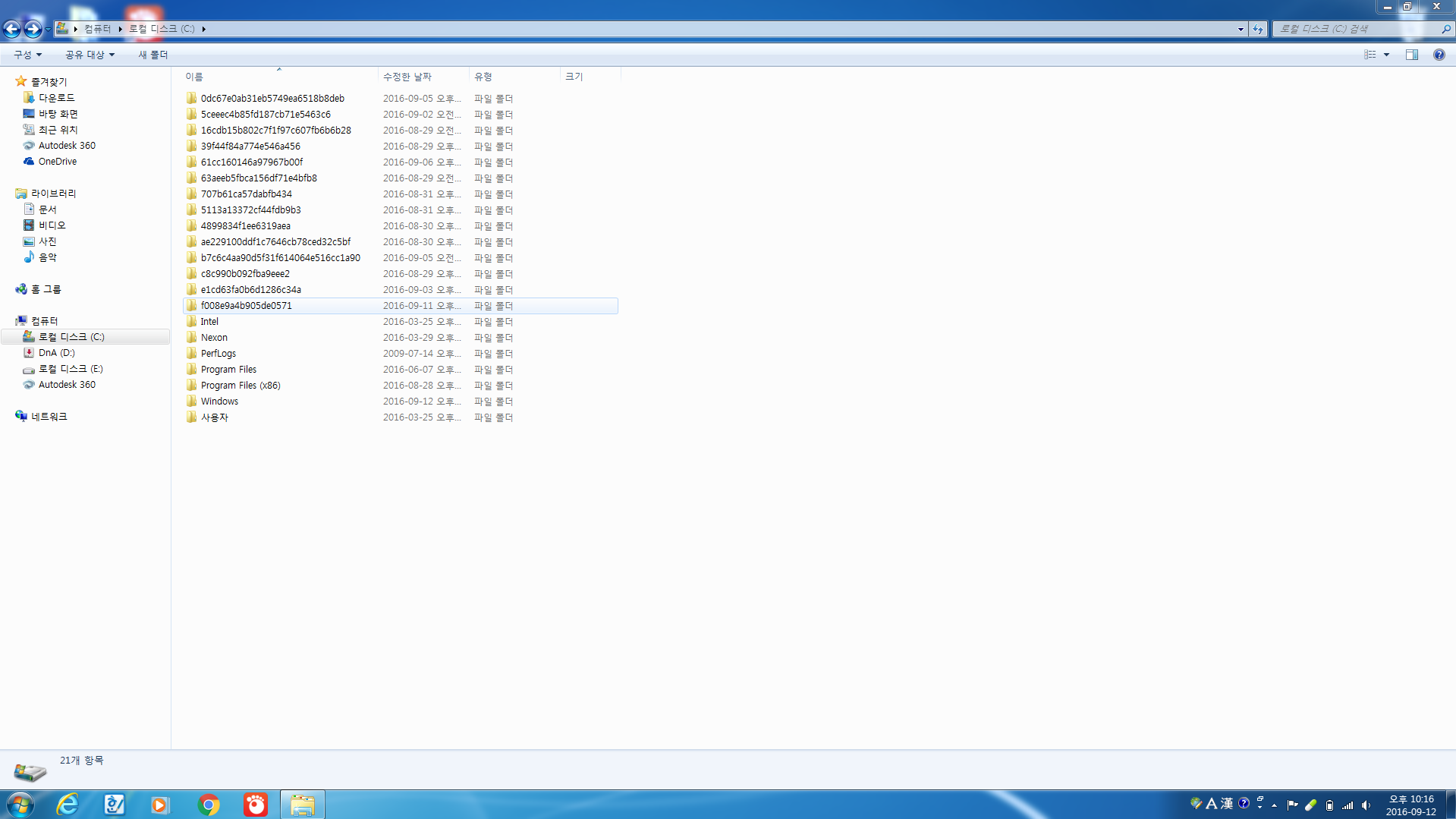Sort by the 이름 column header
The image size is (1456, 819).
point(279,77)
